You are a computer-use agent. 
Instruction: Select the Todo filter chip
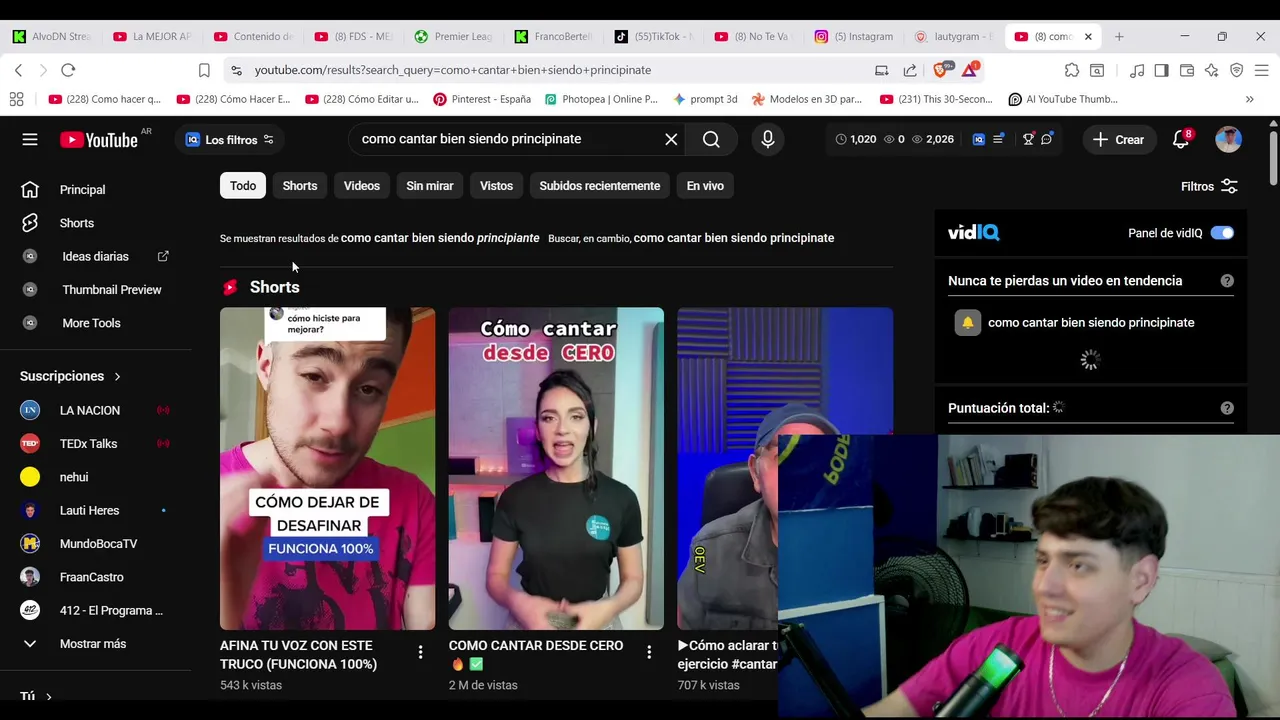[x=243, y=186]
